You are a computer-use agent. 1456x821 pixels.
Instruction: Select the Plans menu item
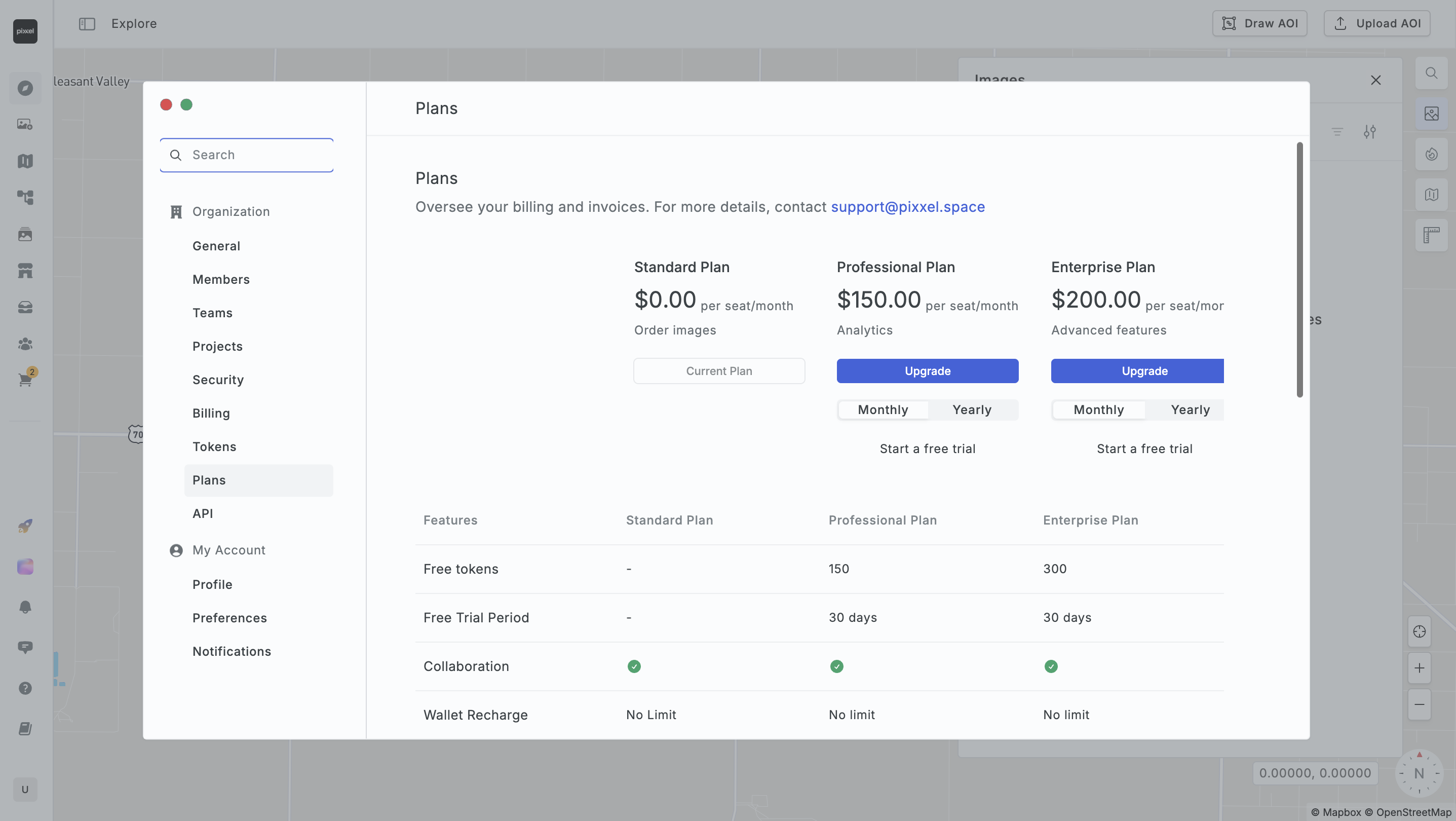pyautogui.click(x=258, y=480)
